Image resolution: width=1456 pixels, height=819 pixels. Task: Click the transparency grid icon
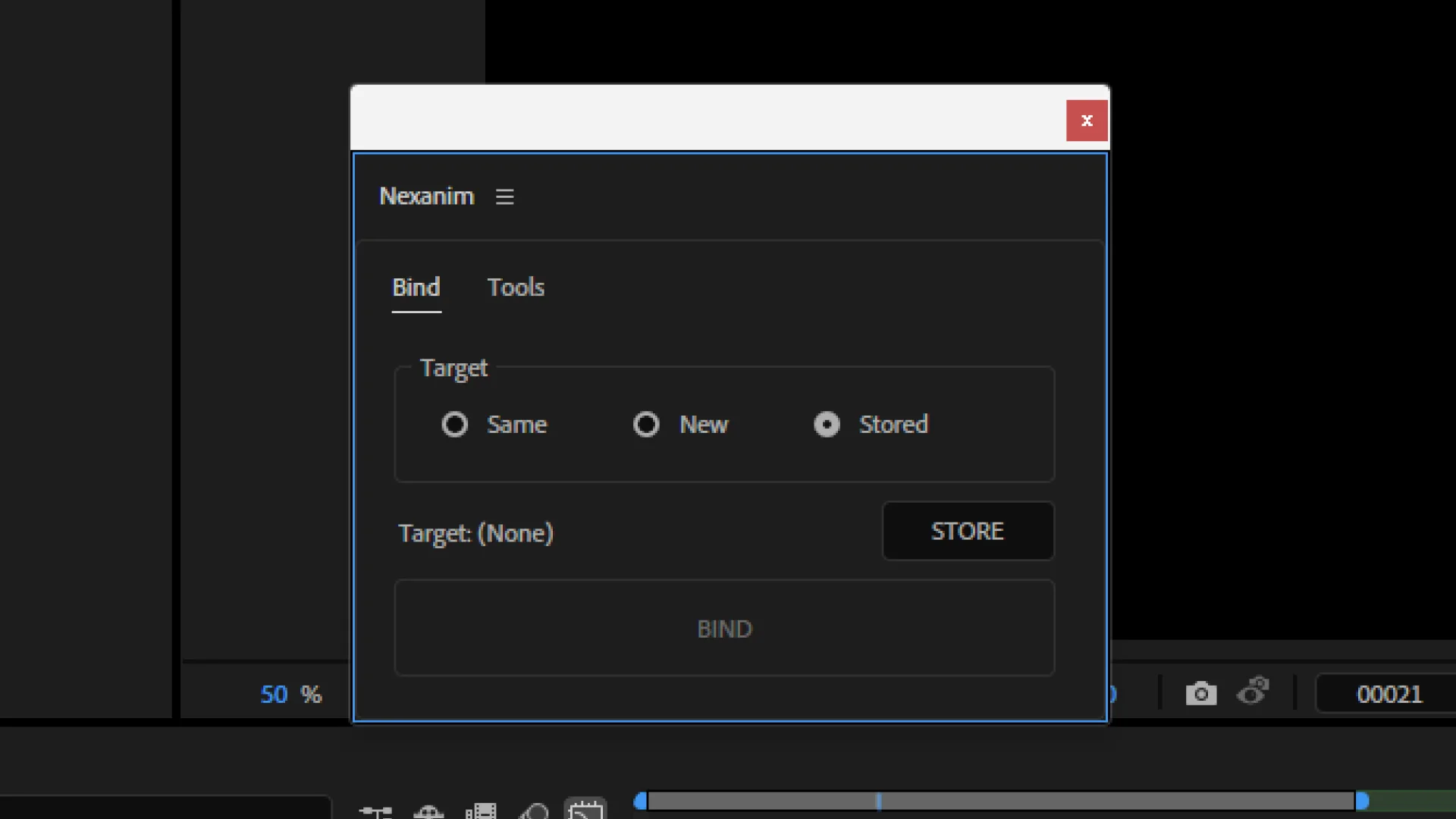428,810
